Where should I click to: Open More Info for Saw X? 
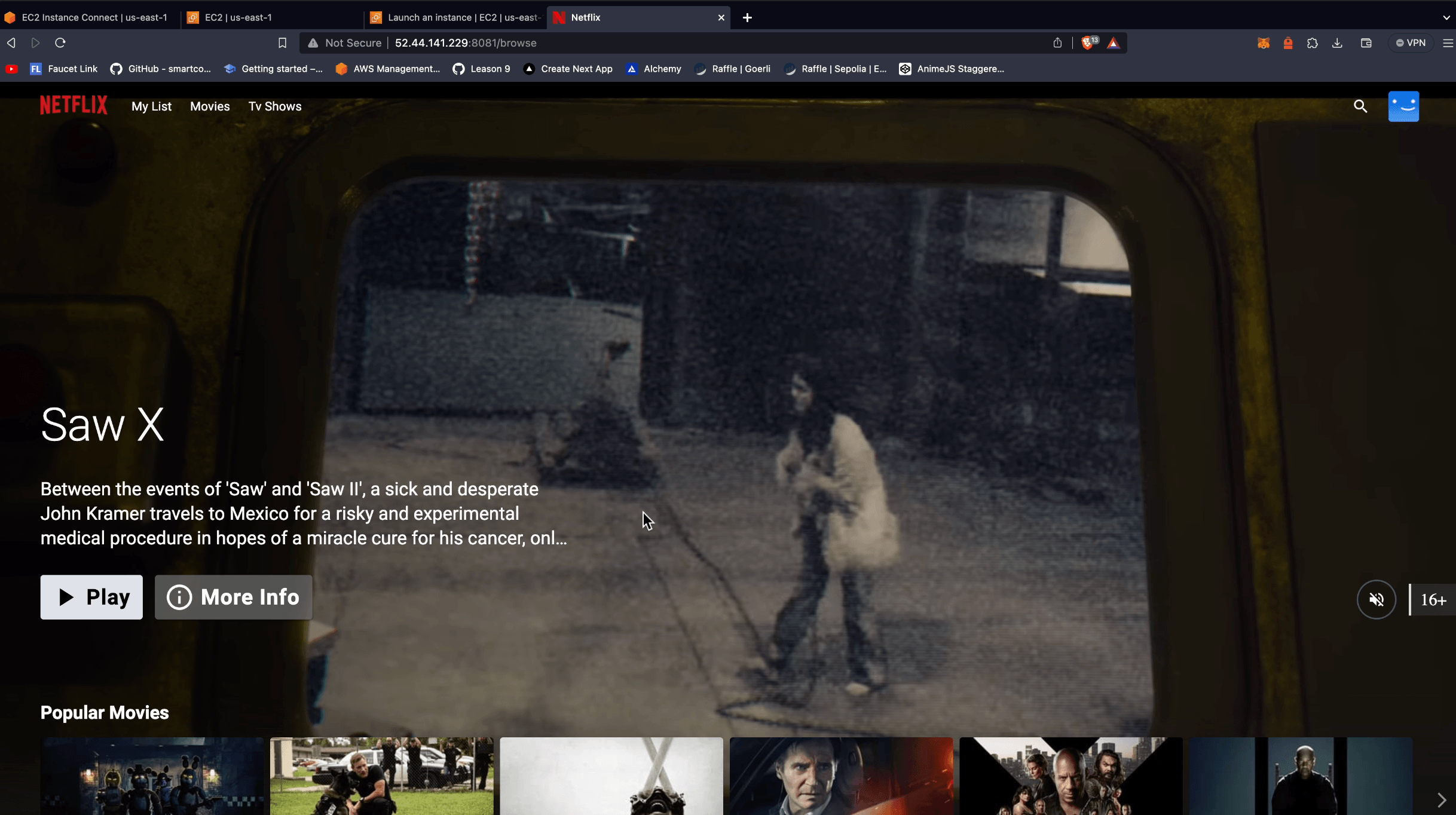233,597
